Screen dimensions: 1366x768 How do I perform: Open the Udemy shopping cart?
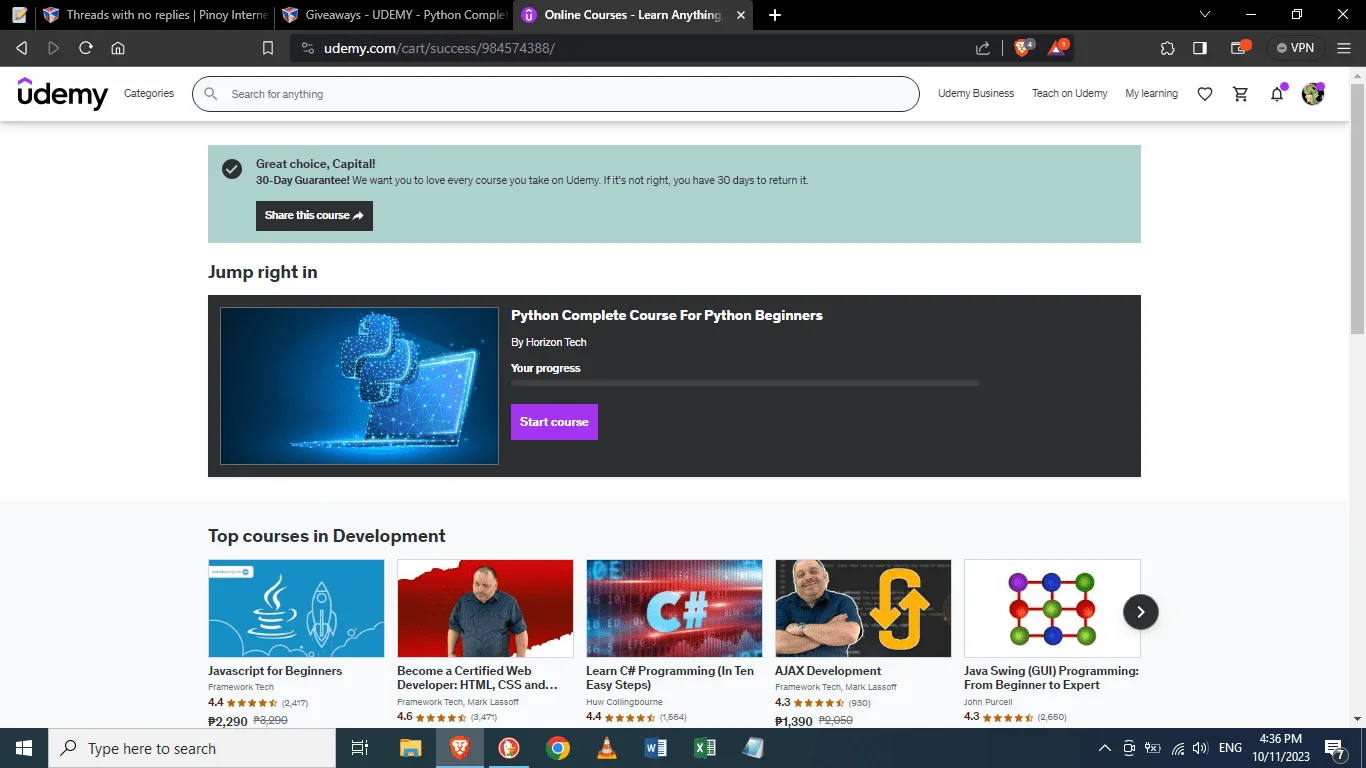click(x=1241, y=94)
